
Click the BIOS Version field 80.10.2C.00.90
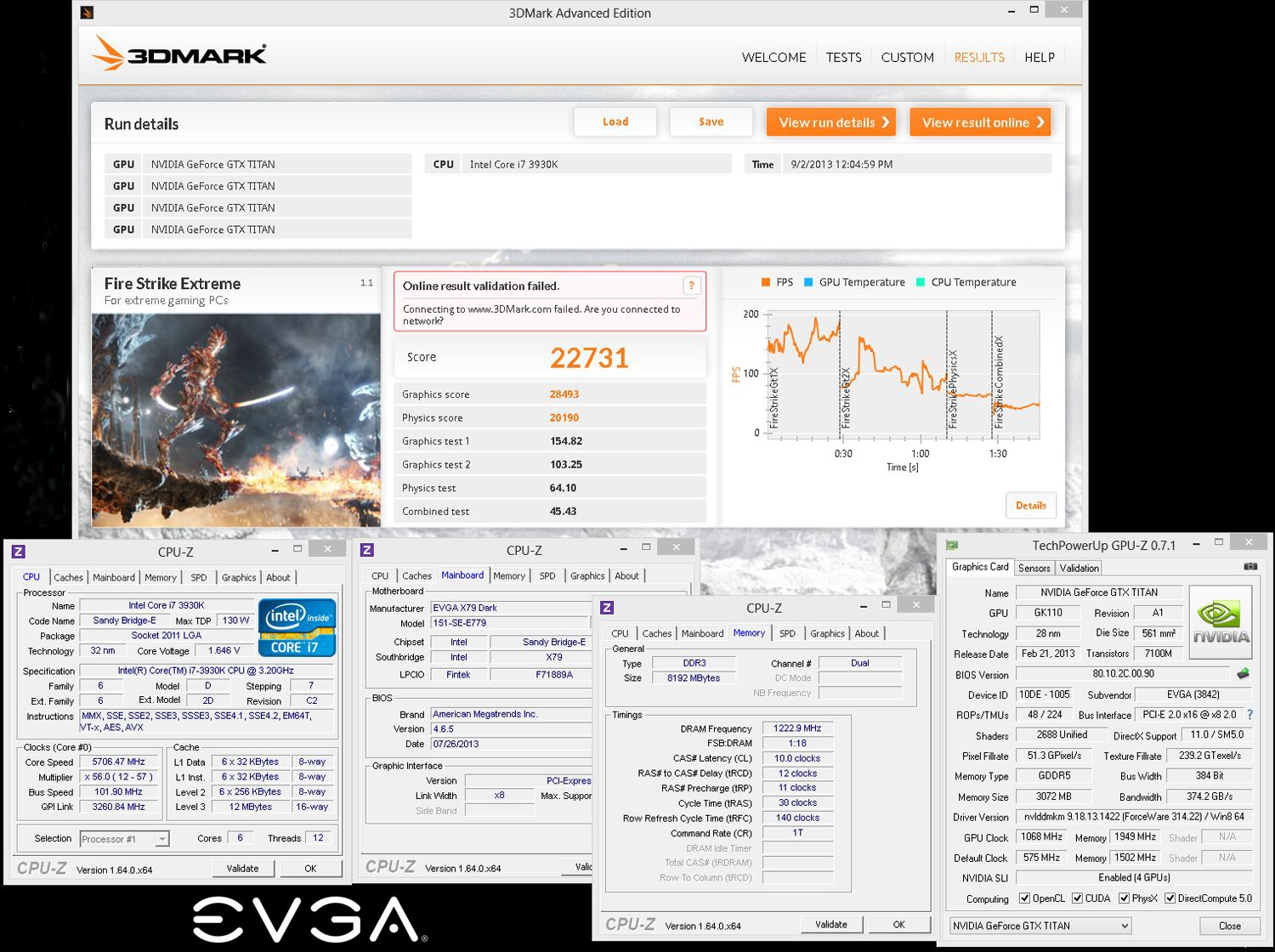point(1123,674)
